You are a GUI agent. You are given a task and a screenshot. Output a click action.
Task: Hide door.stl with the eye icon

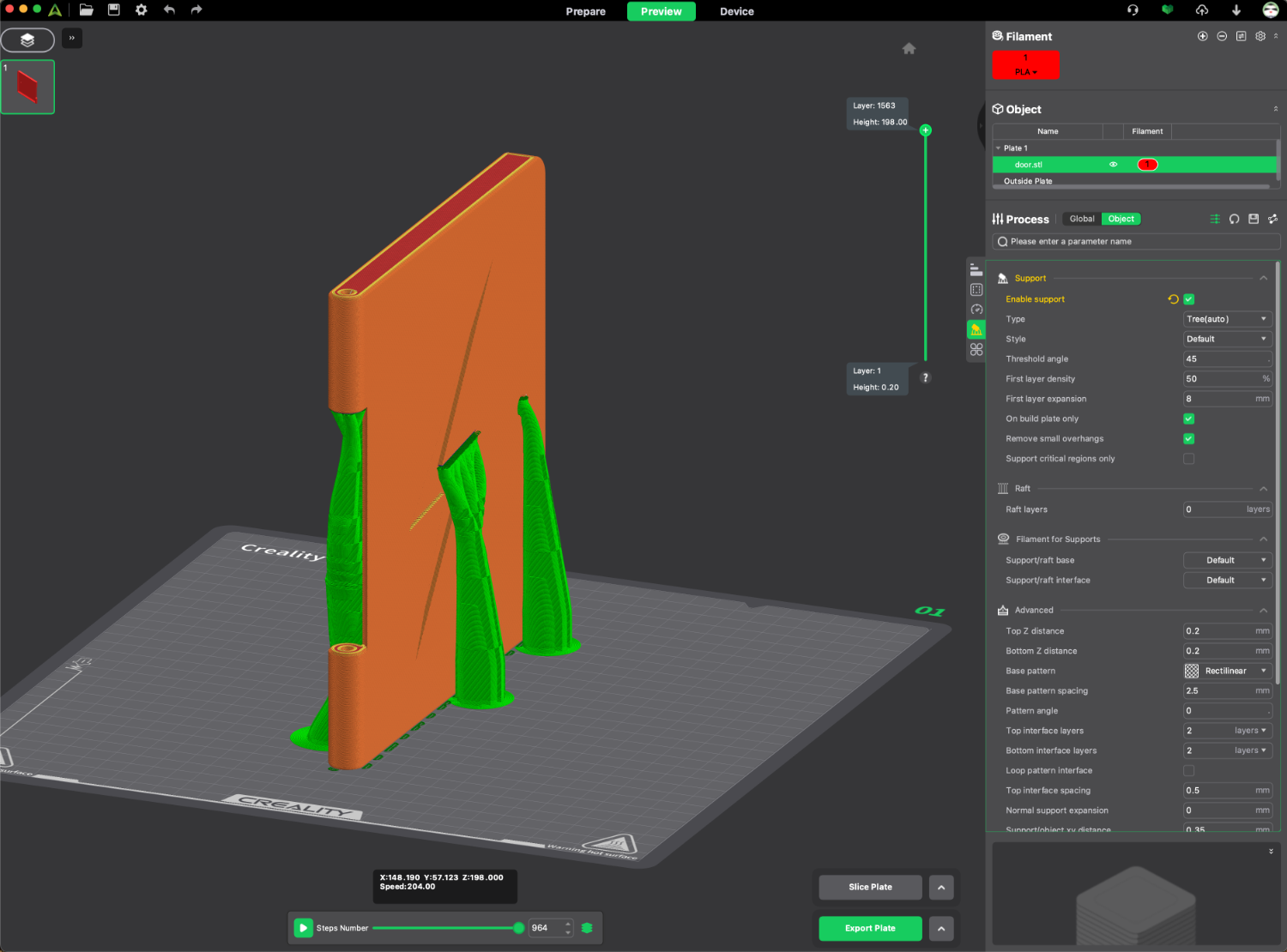click(x=1113, y=165)
